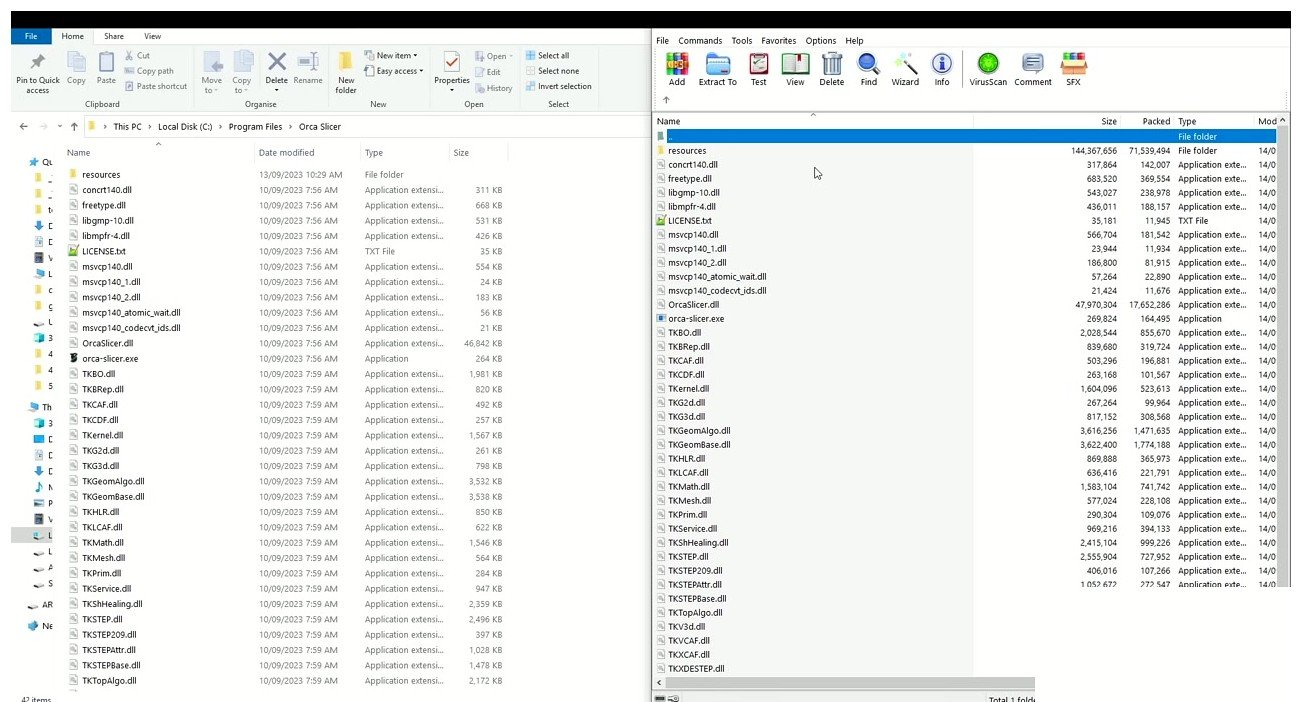
Task: Click New folder in Explorer ribbon
Action: point(346,72)
